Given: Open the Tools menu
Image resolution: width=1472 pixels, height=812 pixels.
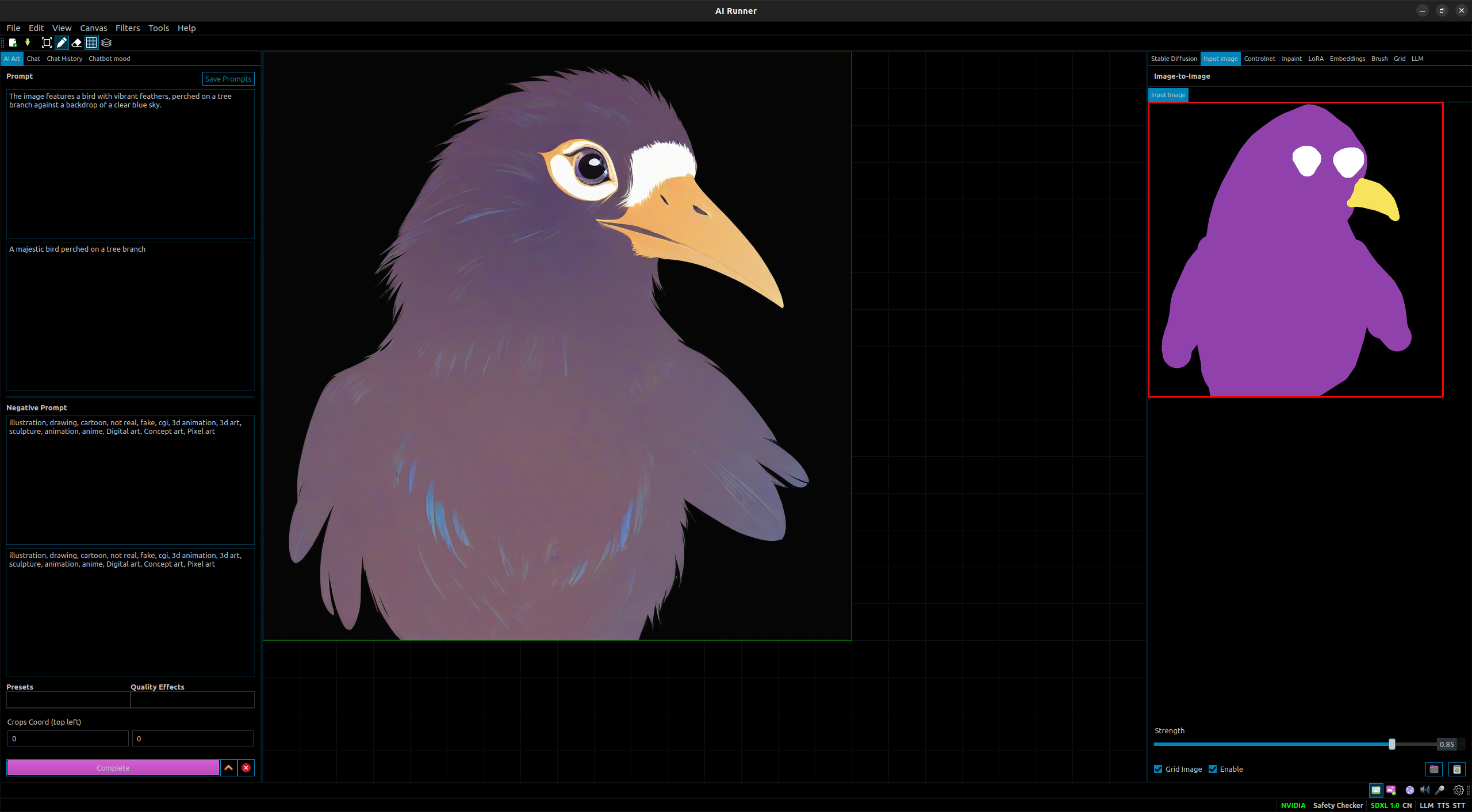Looking at the screenshot, I should pos(159,28).
